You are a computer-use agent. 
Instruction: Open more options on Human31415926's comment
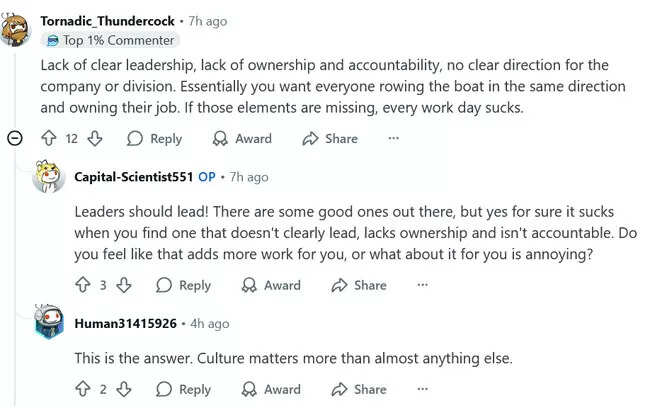422,389
